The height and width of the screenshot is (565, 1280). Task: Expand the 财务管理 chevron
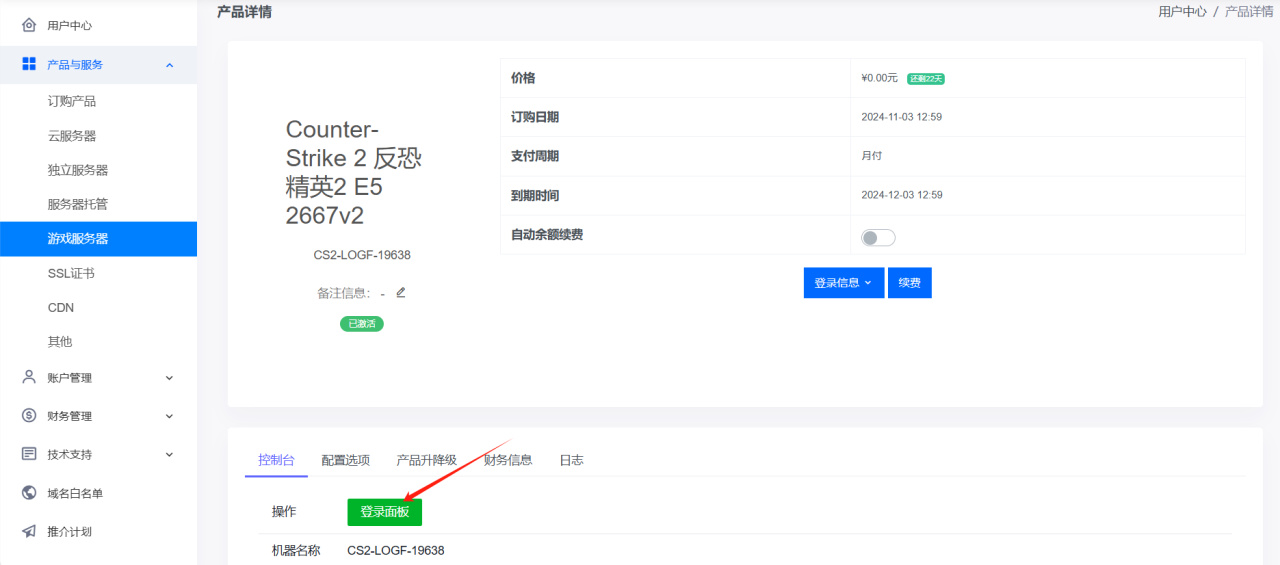pyautogui.click(x=169, y=416)
